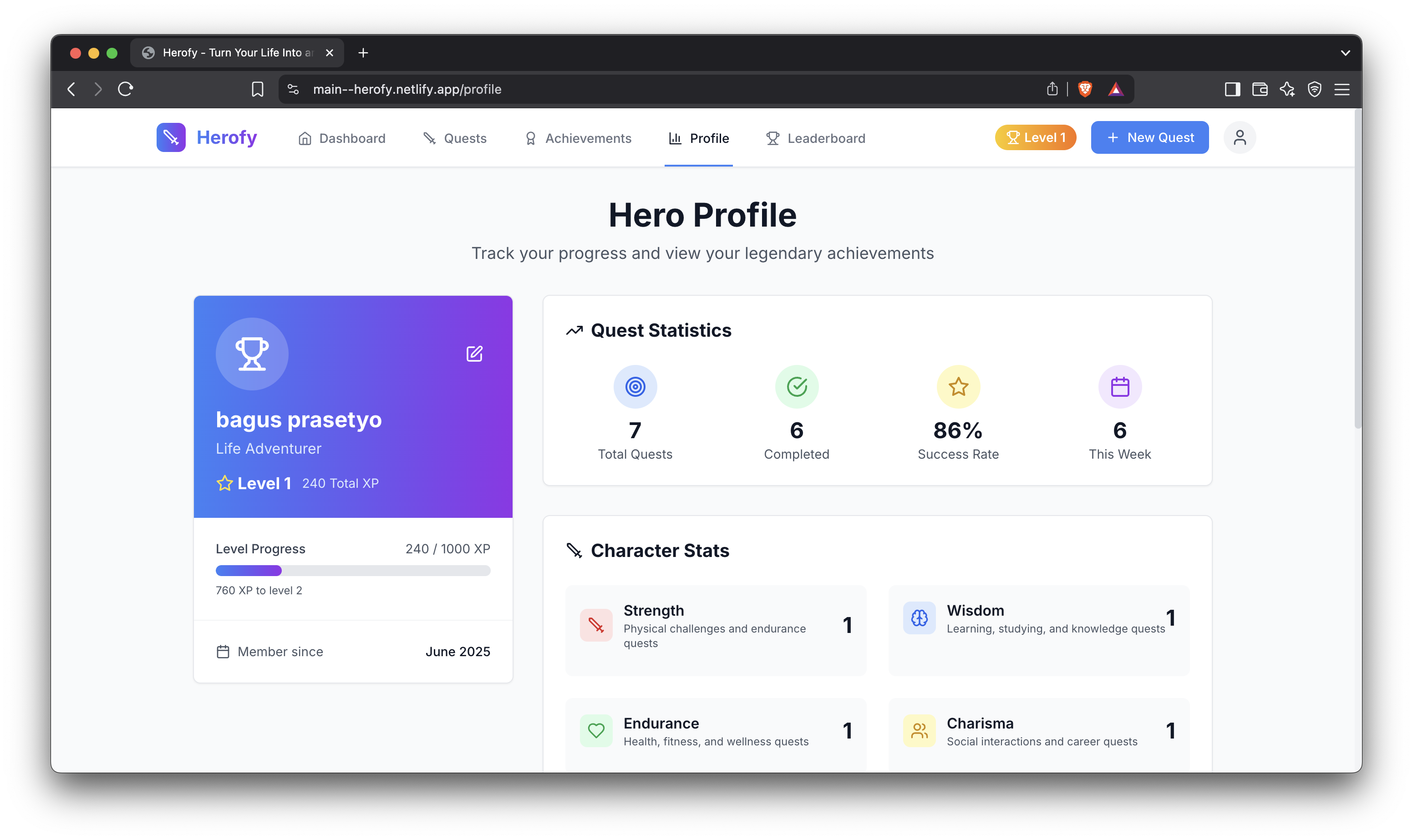Viewport: 1413px width, 840px height.
Task: Click the trophy avatar on profile card
Action: coord(252,354)
